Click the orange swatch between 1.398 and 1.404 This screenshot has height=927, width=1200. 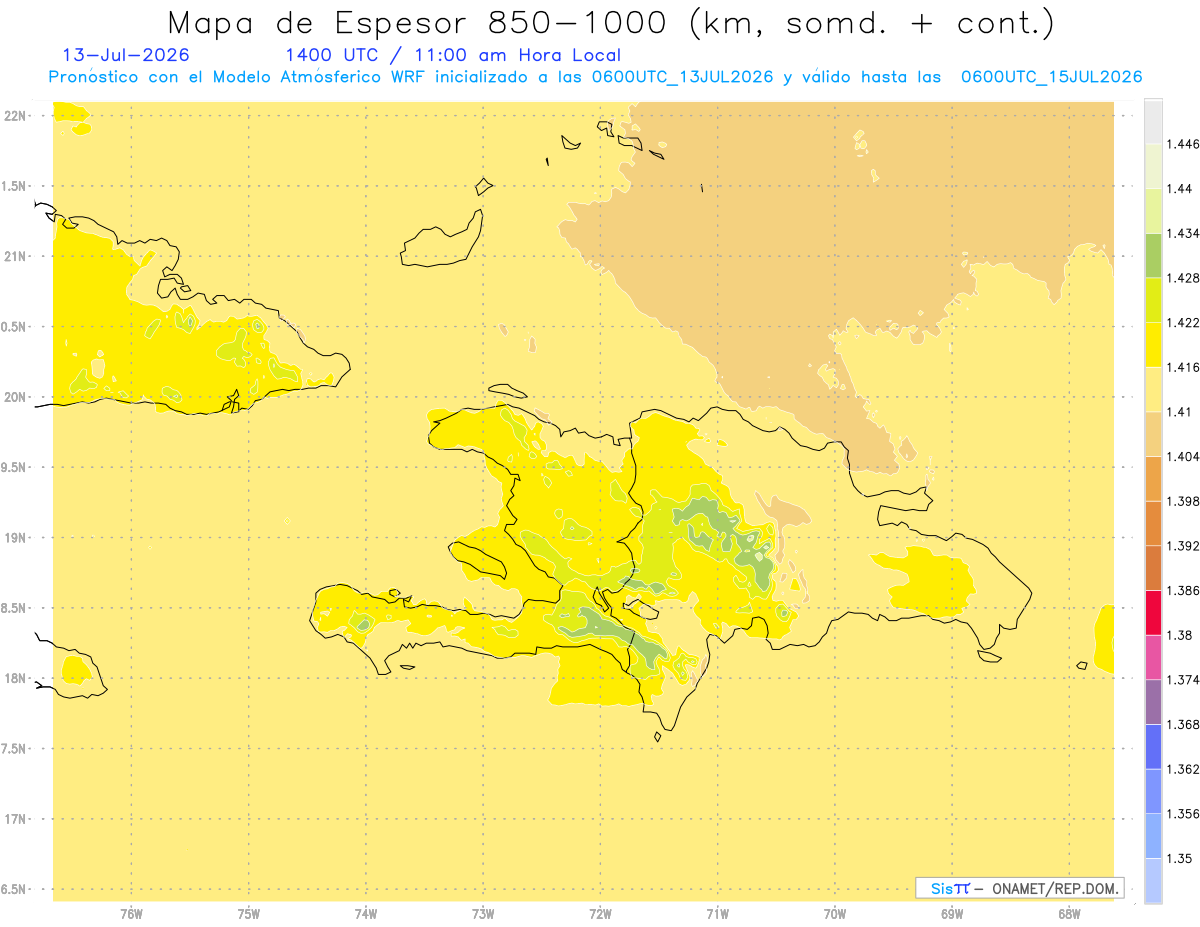1153,478
